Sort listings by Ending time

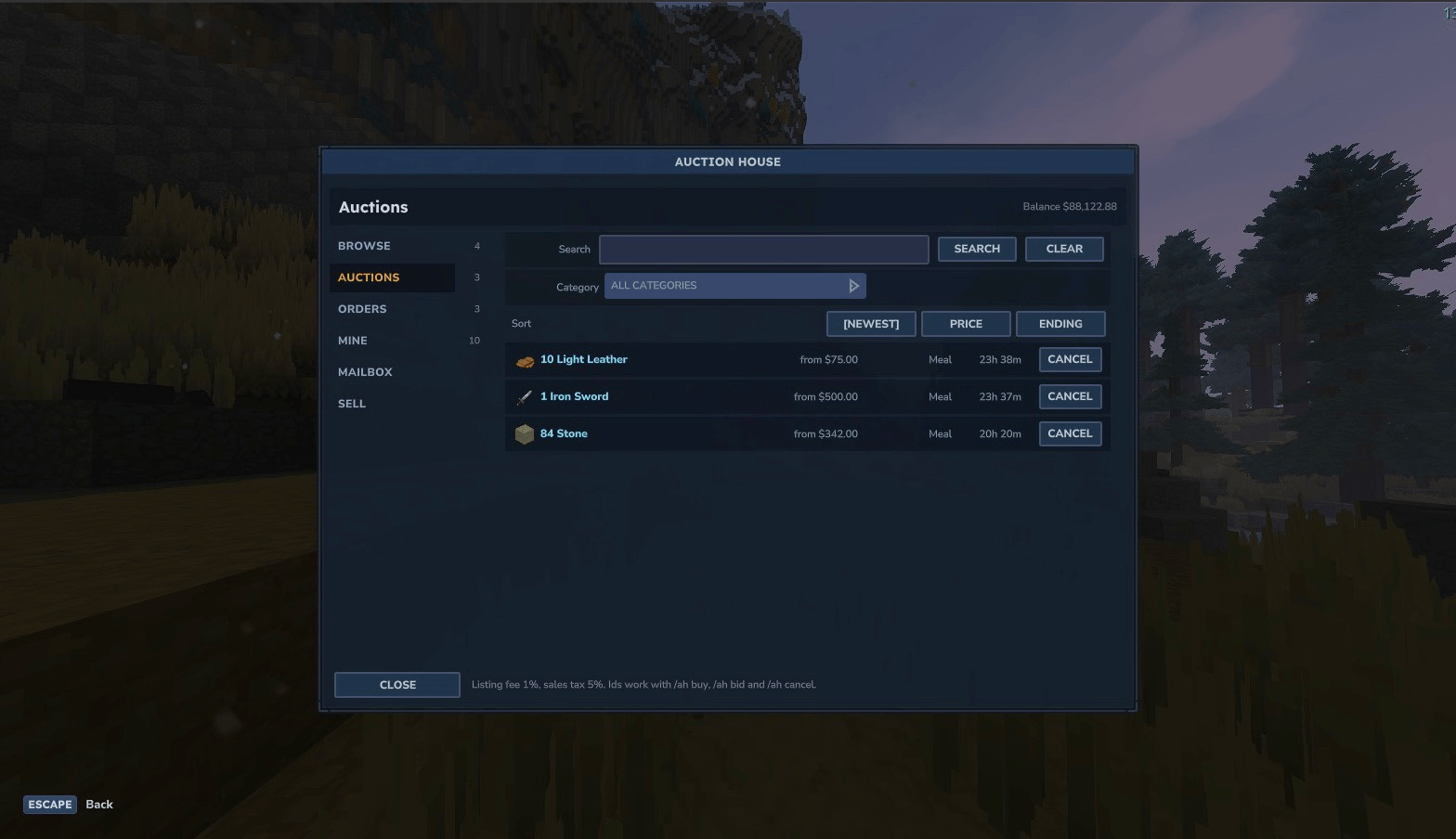pyautogui.click(x=1060, y=324)
